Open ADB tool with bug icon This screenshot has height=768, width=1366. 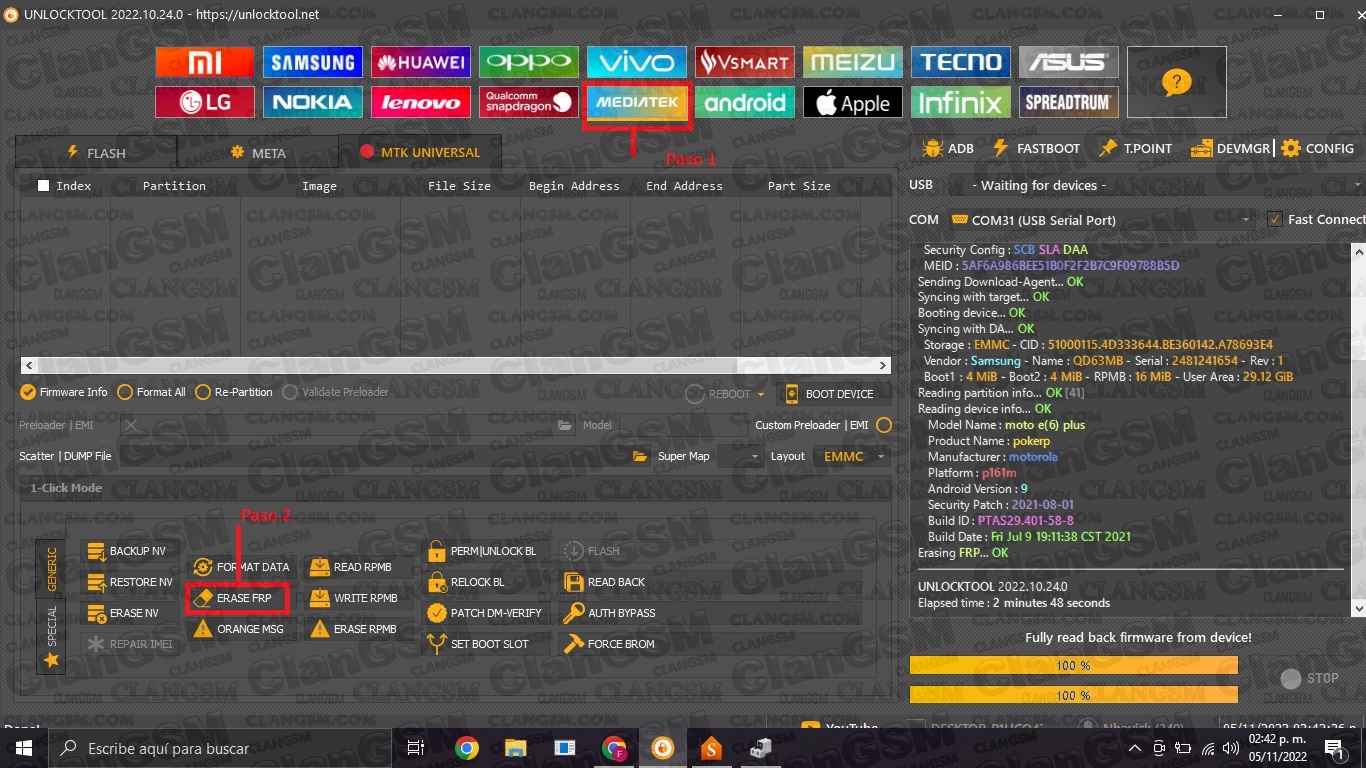tap(948, 148)
